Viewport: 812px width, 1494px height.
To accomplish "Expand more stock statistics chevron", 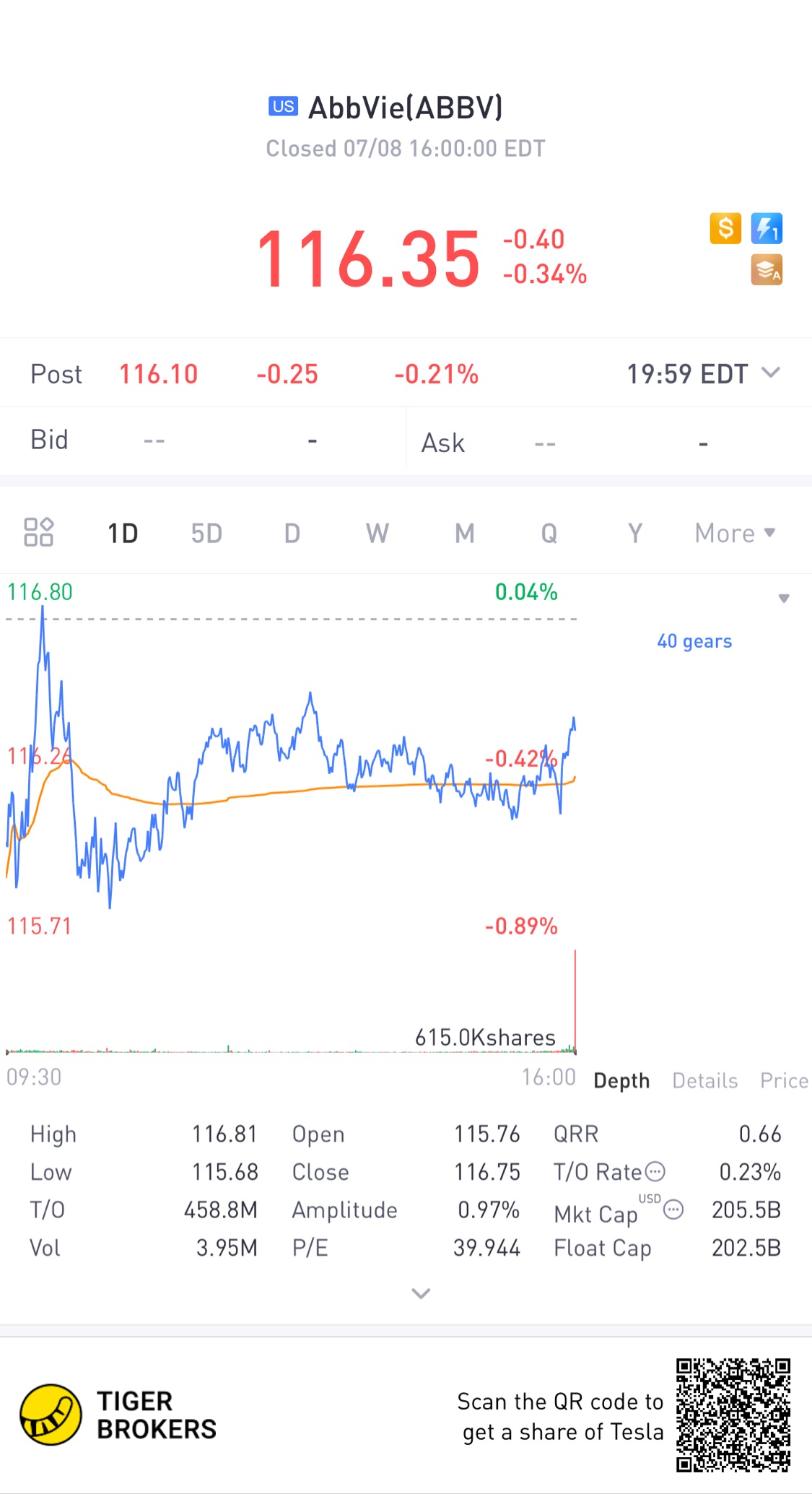I will (421, 1293).
